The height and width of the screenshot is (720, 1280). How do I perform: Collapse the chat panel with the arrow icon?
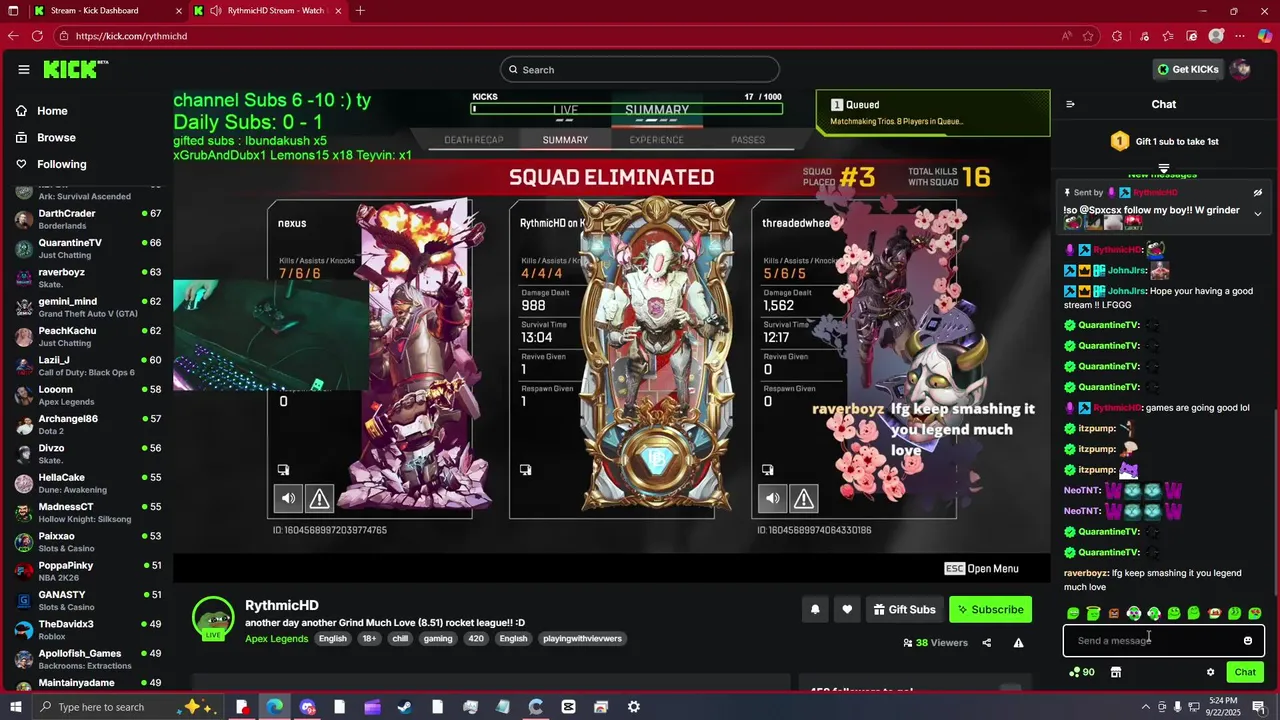tap(1070, 104)
